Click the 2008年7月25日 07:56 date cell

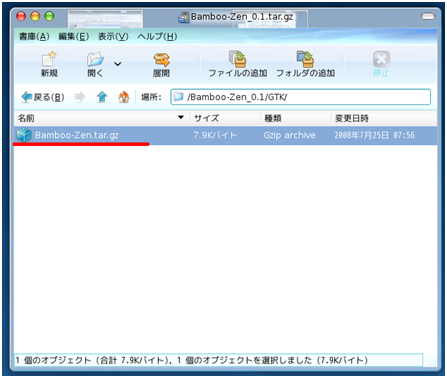point(374,135)
